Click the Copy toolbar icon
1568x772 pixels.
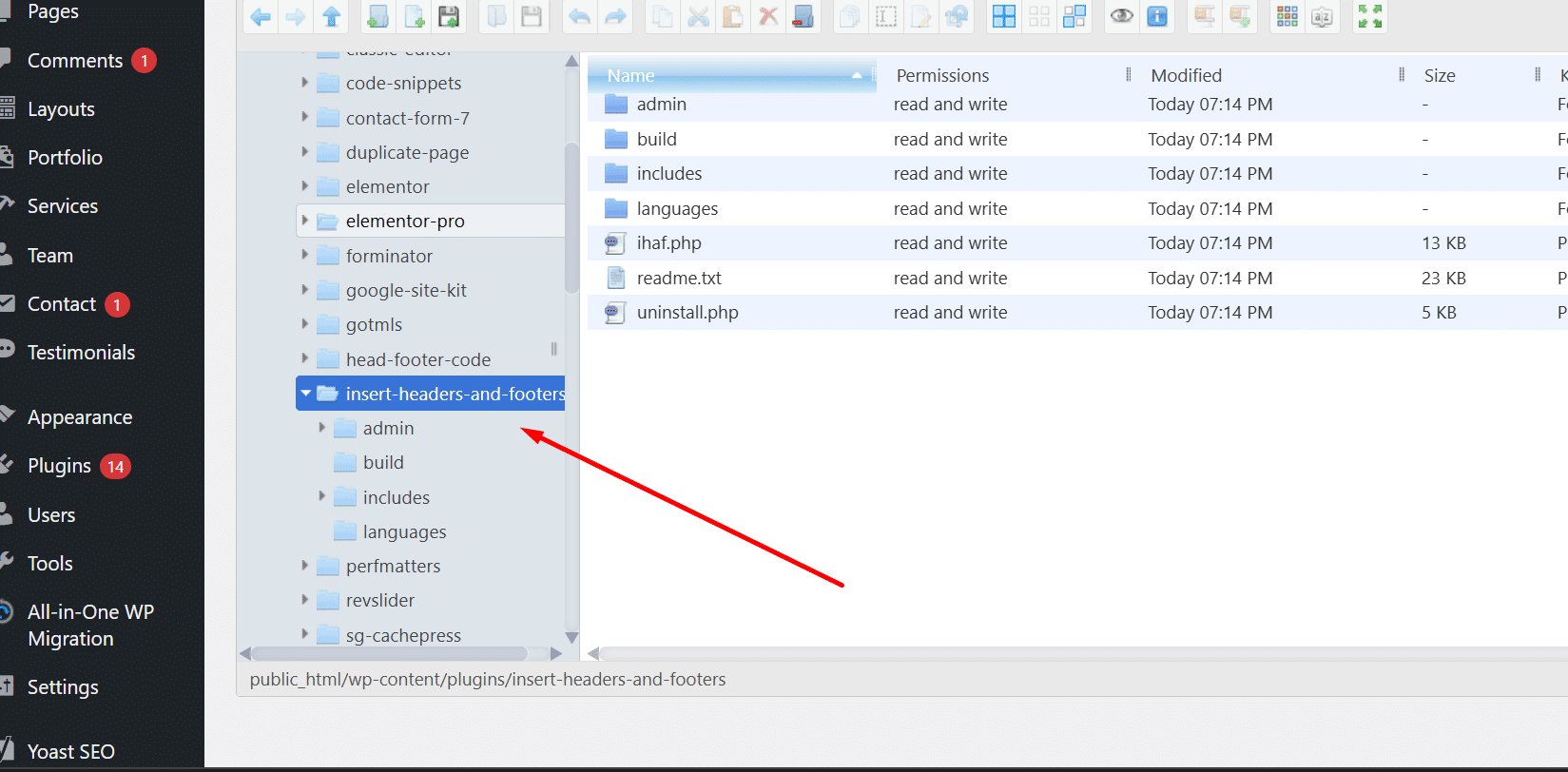663,16
